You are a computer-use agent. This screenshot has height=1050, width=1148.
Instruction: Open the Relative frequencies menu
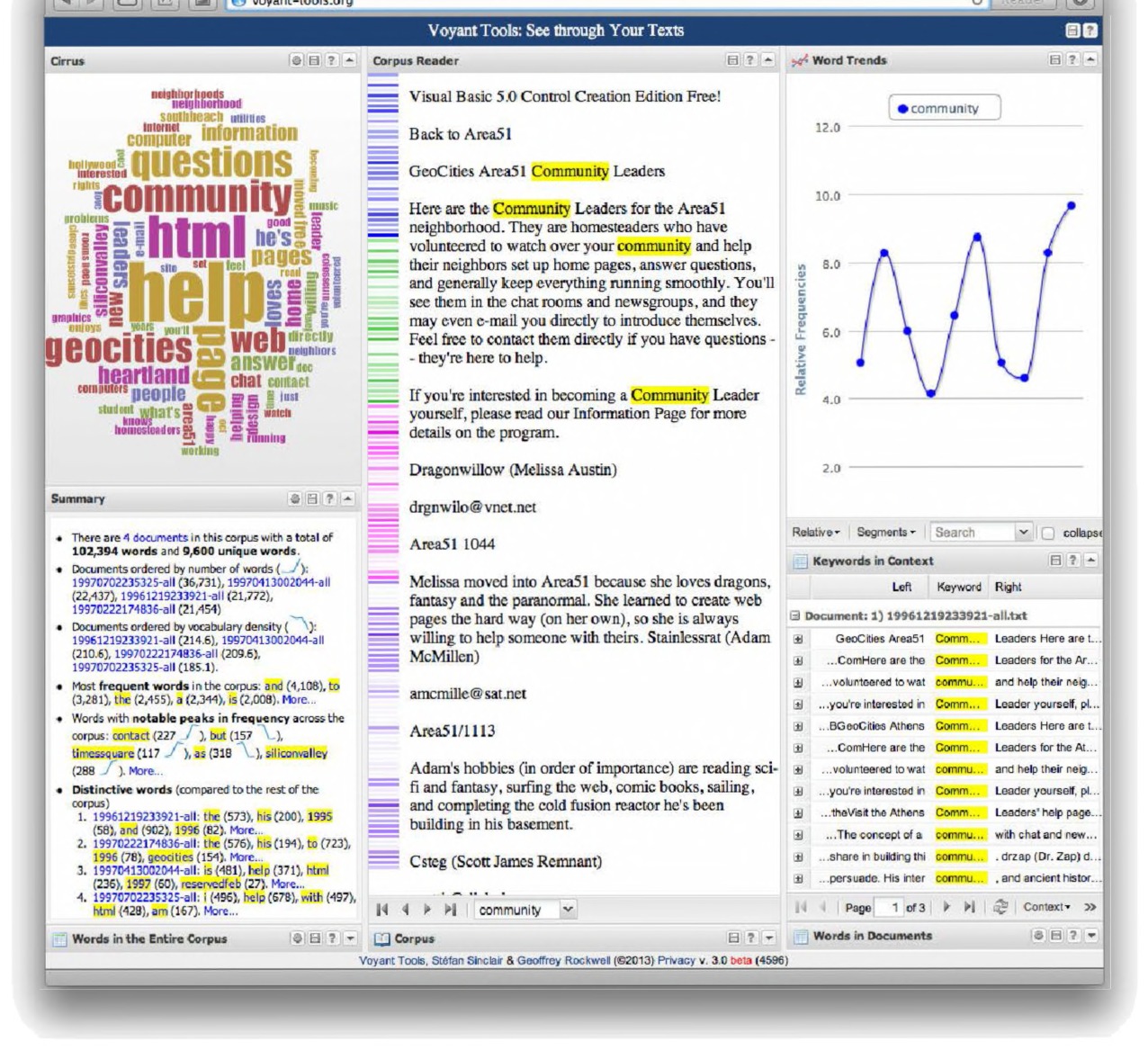tap(816, 532)
